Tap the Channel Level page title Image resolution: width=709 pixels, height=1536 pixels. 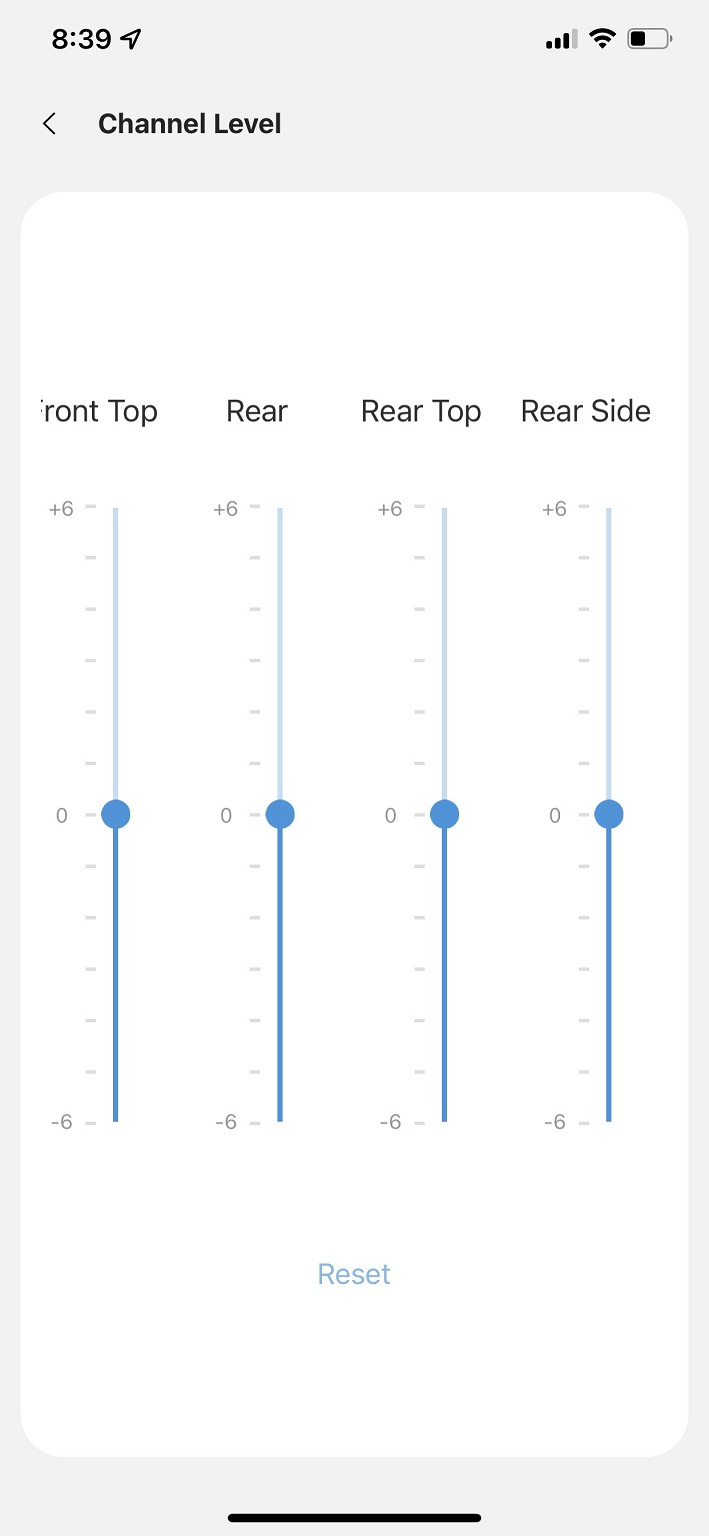click(190, 124)
